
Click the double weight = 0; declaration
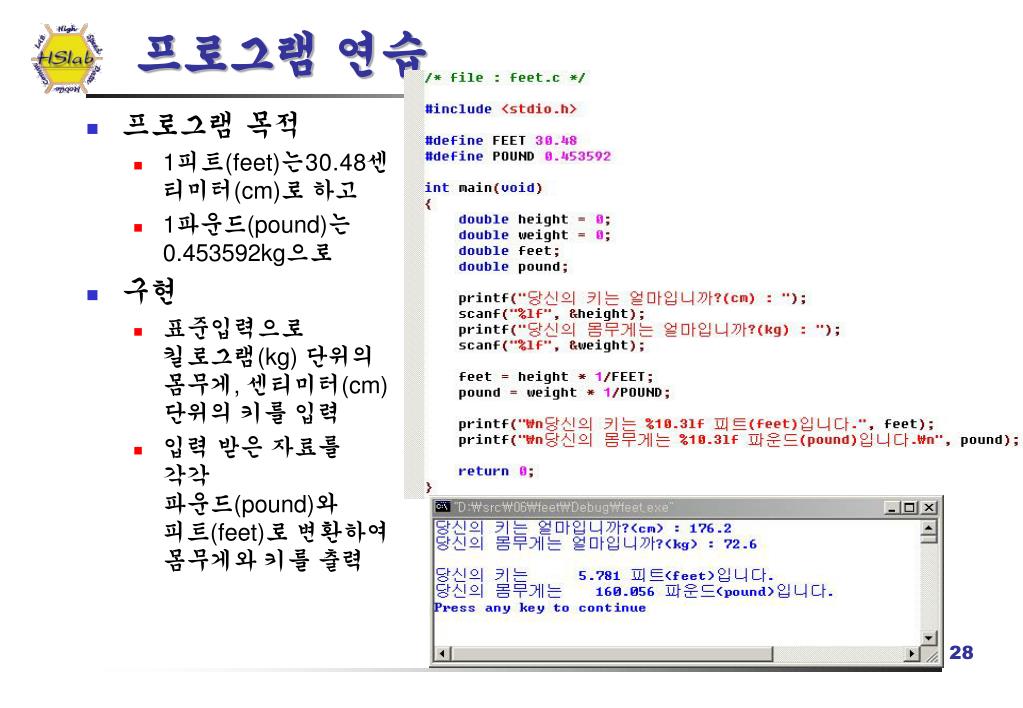click(534, 235)
